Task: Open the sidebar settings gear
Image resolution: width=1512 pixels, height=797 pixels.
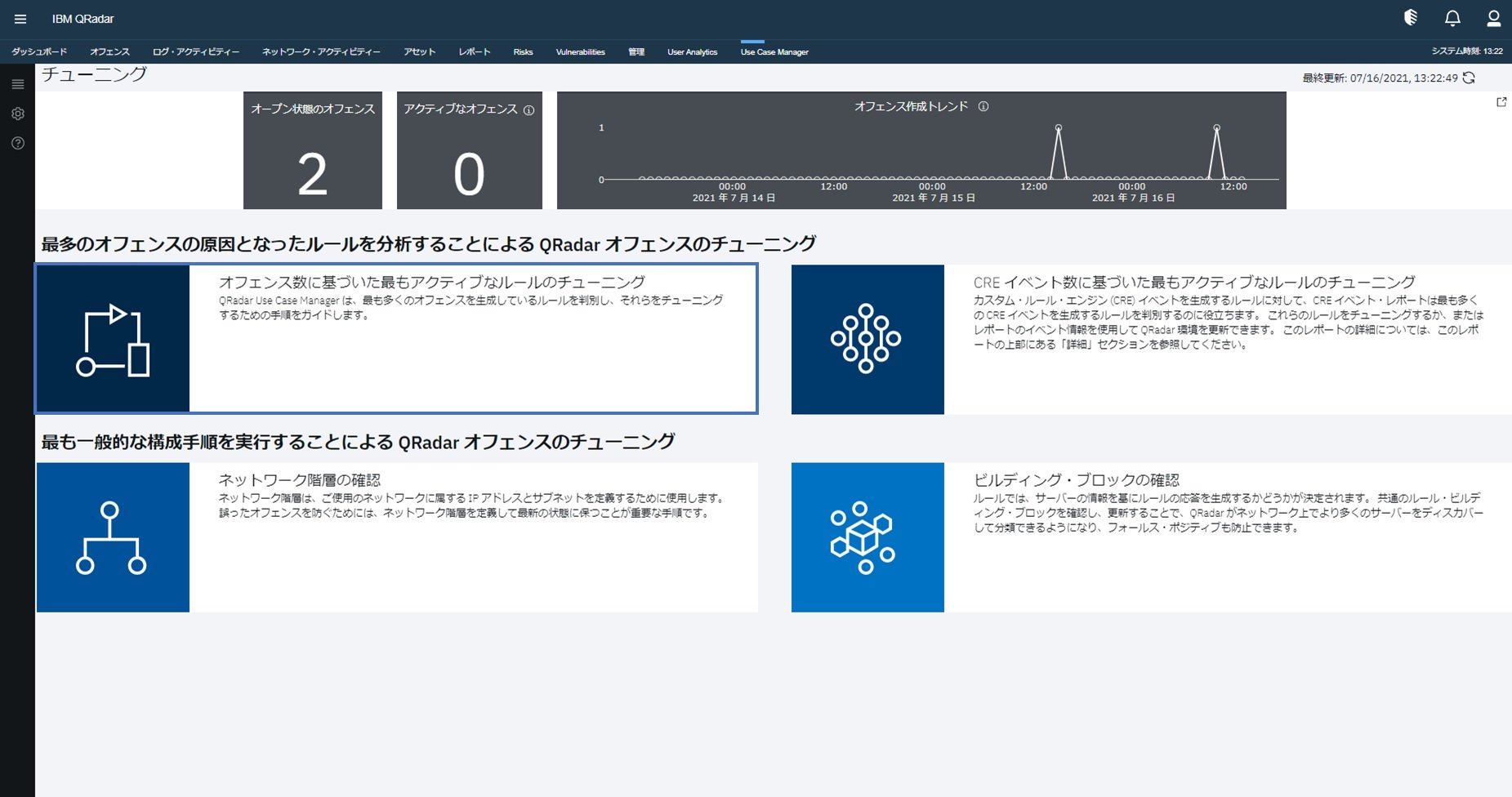Action: 17,114
